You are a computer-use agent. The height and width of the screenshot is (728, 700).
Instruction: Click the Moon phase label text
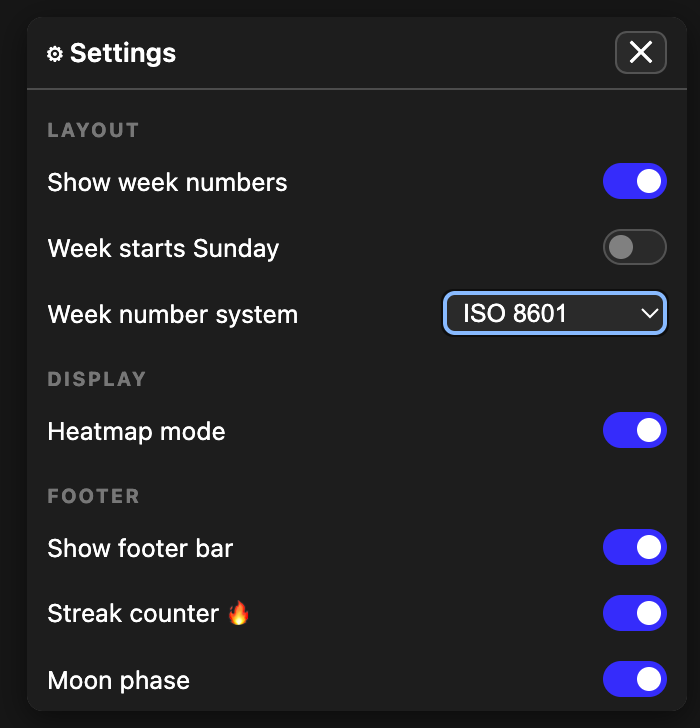pyautogui.click(x=118, y=681)
